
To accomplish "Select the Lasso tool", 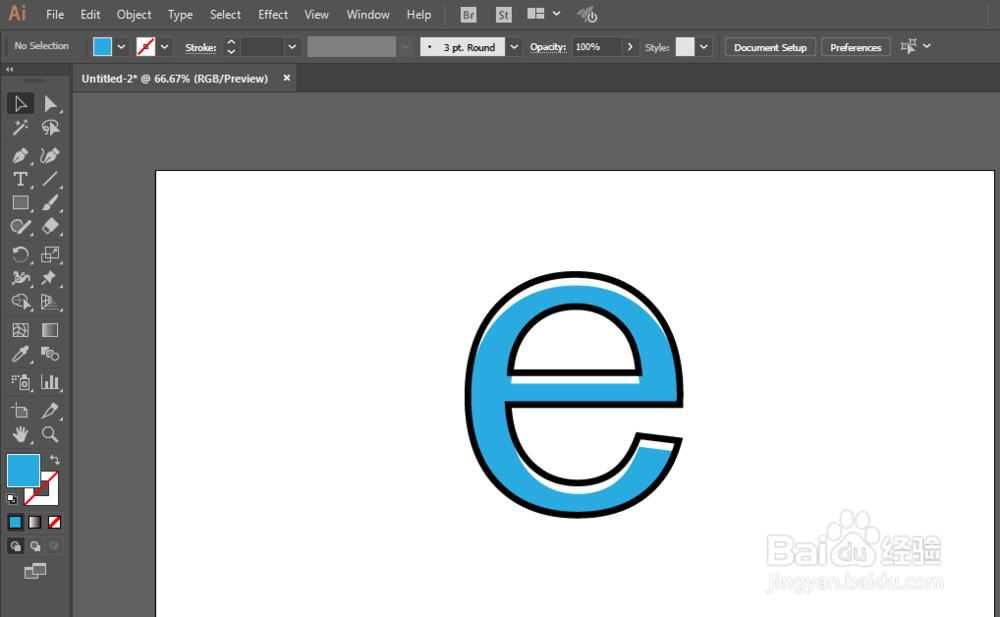I will click(x=50, y=128).
